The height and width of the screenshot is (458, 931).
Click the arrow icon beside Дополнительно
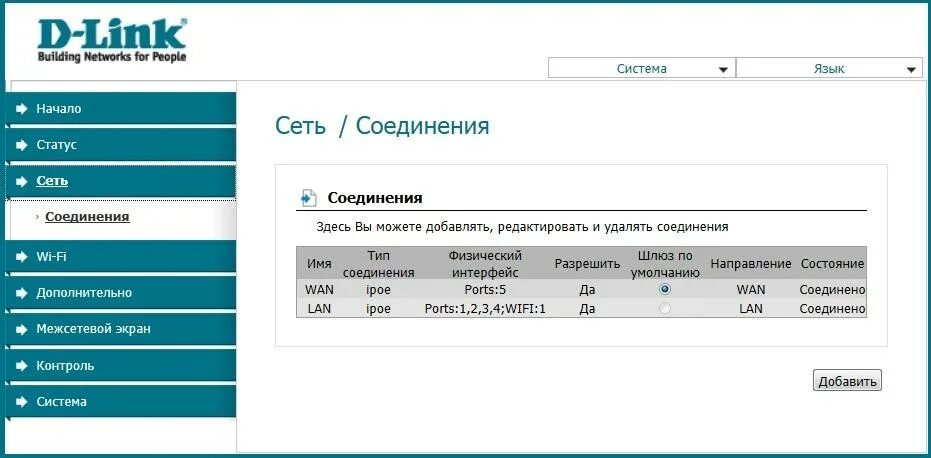pyautogui.click(x=22, y=293)
